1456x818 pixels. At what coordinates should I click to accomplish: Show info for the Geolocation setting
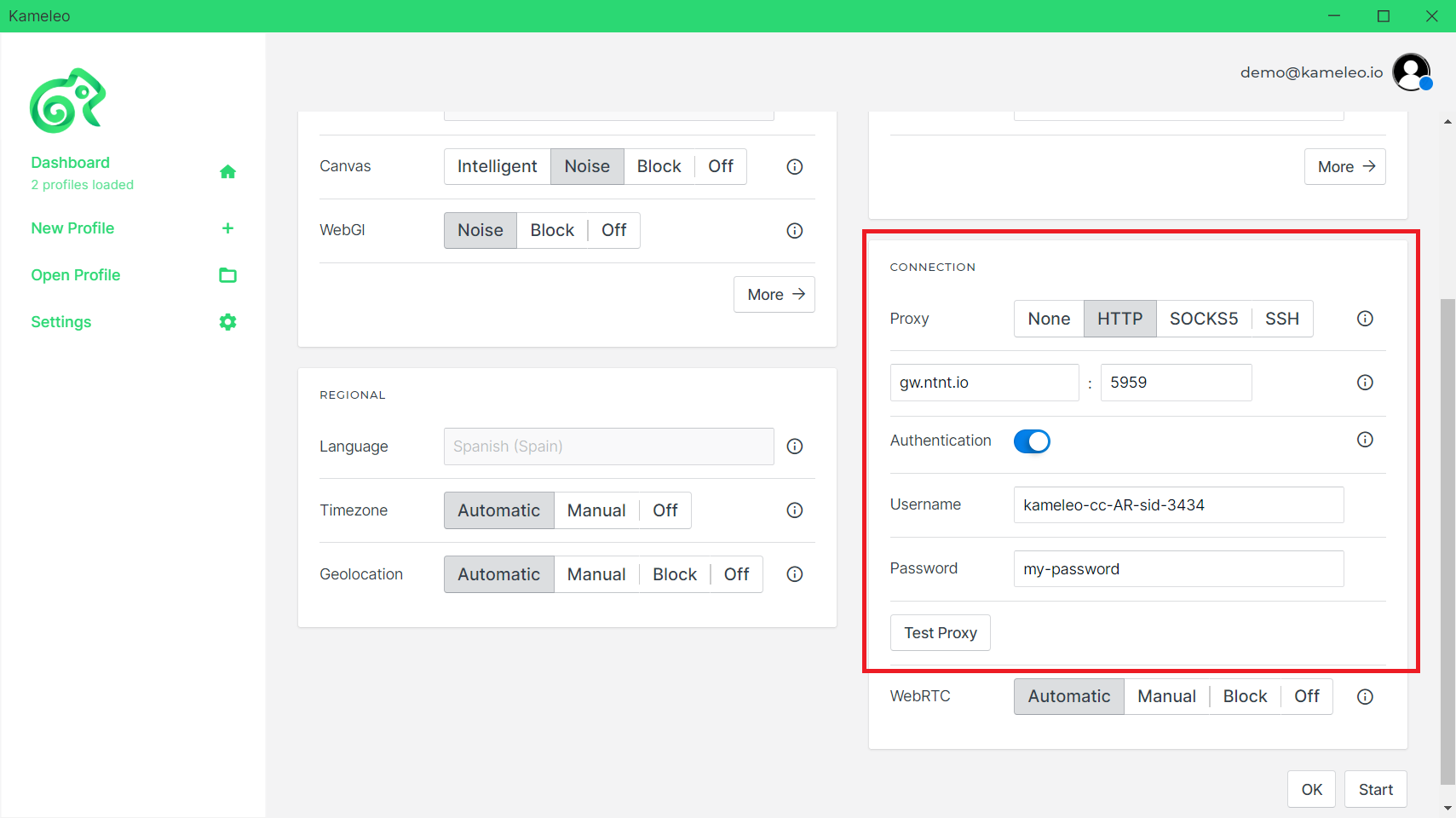(x=795, y=574)
